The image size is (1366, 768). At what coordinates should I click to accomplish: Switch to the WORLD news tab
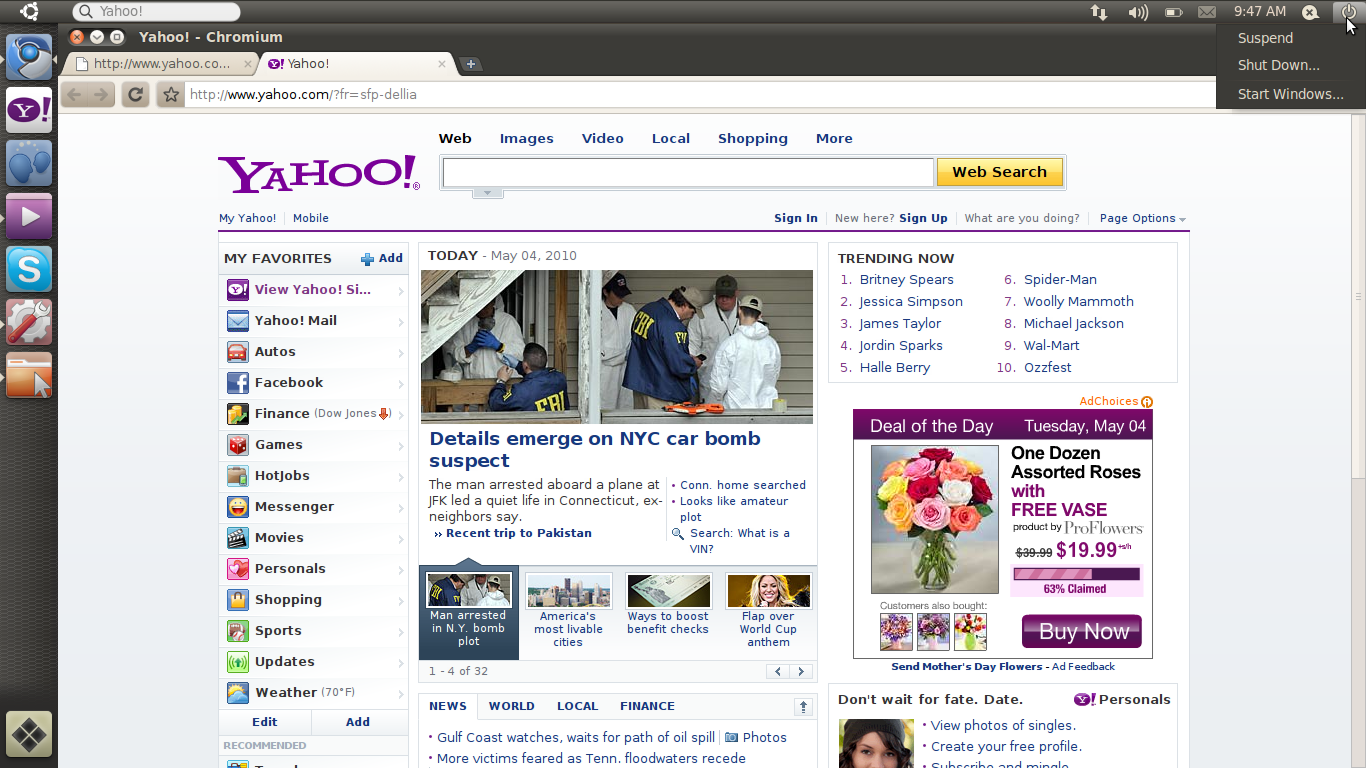tap(511, 706)
